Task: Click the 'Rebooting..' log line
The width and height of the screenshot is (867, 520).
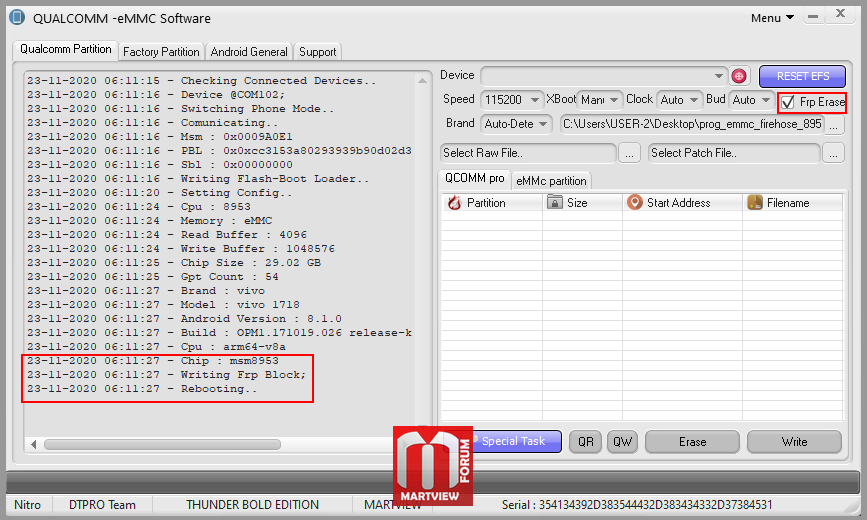Action: pyautogui.click(x=142, y=389)
